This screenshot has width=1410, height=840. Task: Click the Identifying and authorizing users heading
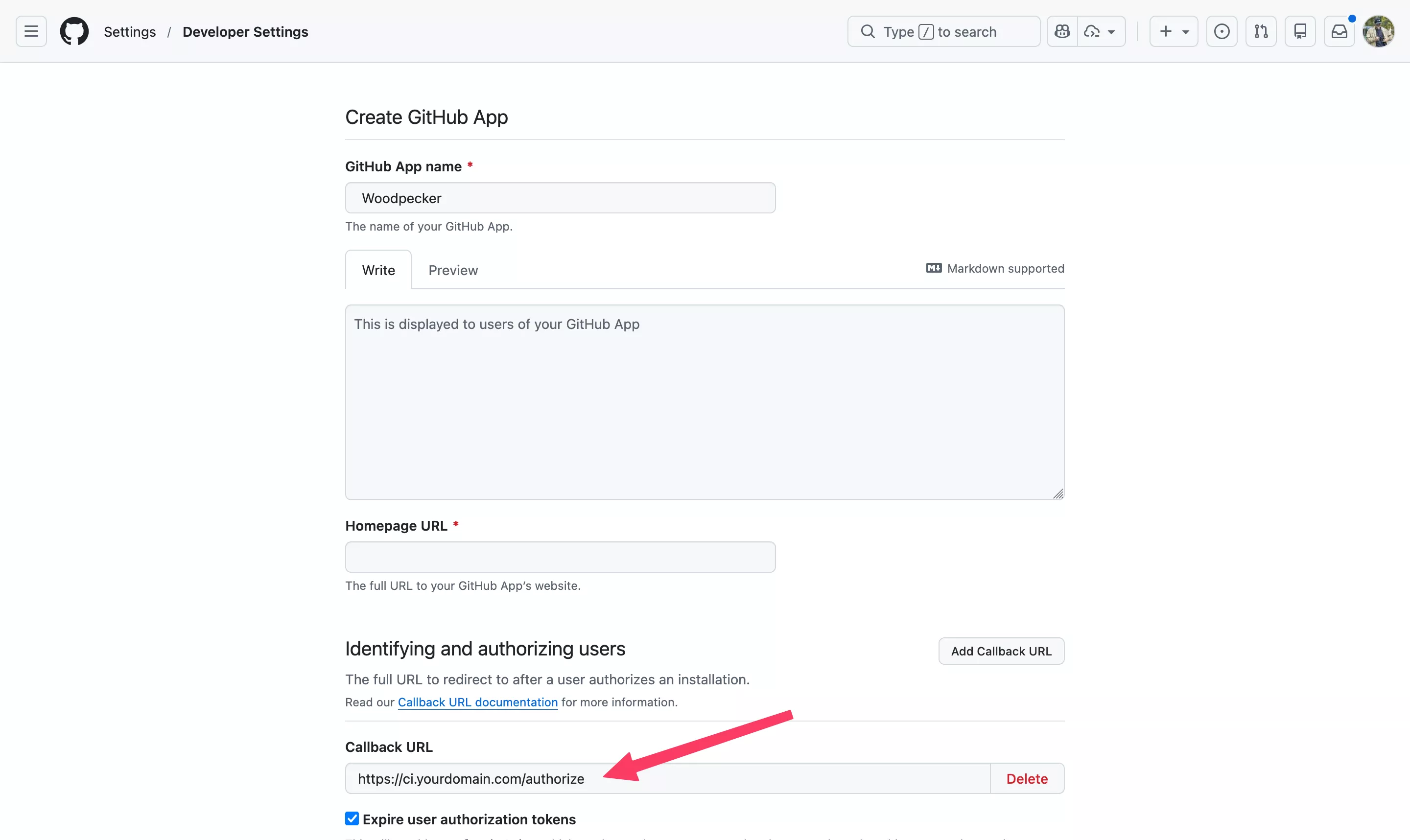(485, 649)
